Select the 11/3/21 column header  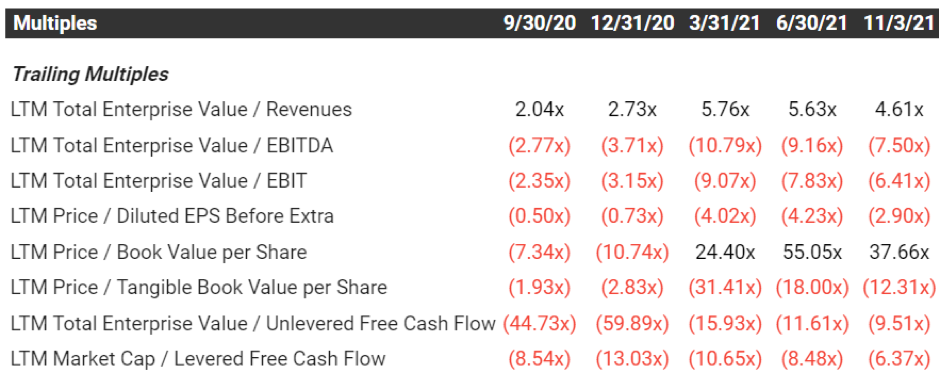899,23
